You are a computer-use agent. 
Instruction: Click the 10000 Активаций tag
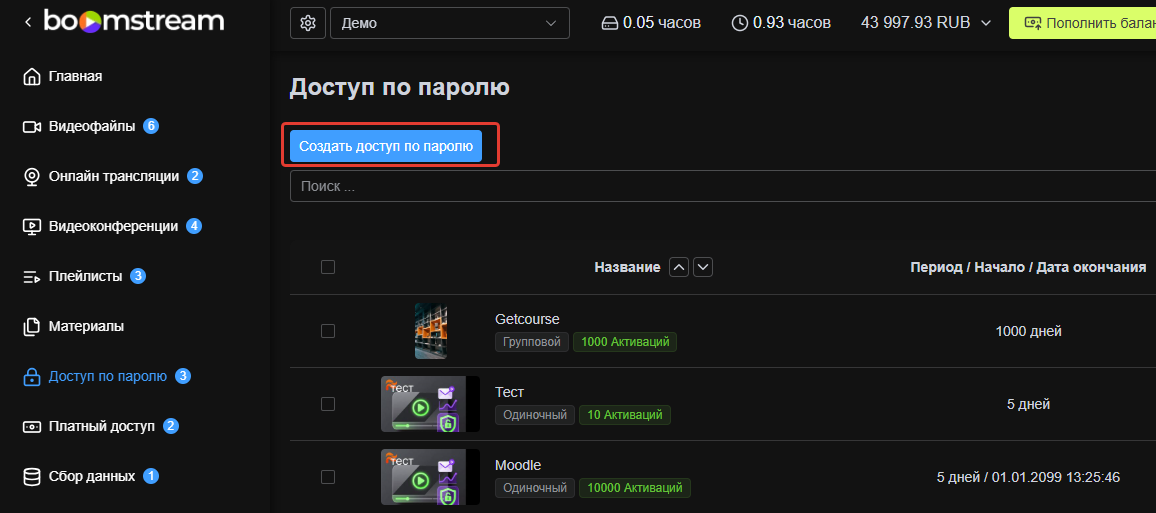point(635,488)
